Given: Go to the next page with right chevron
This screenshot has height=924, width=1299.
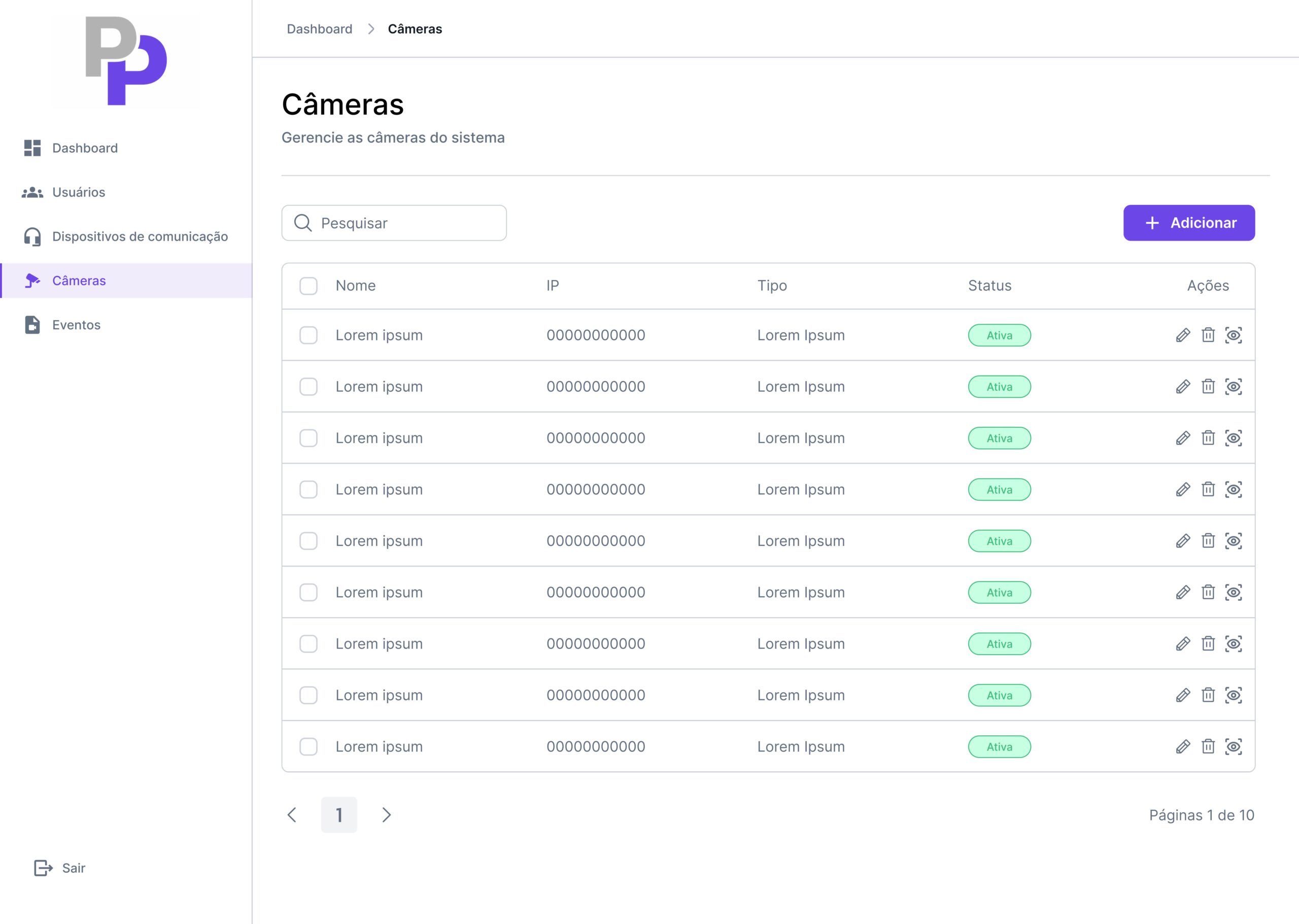Looking at the screenshot, I should [386, 815].
